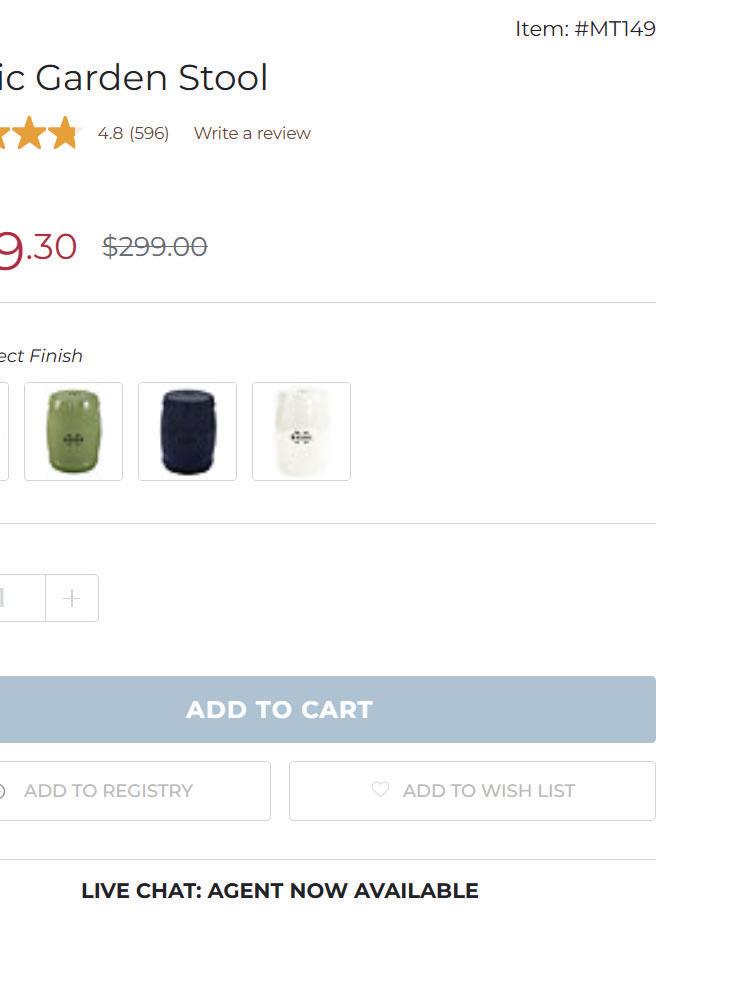This screenshot has width=748, height=992.
Task: Click the plus icon to increase quantity
Action: pos(71,598)
